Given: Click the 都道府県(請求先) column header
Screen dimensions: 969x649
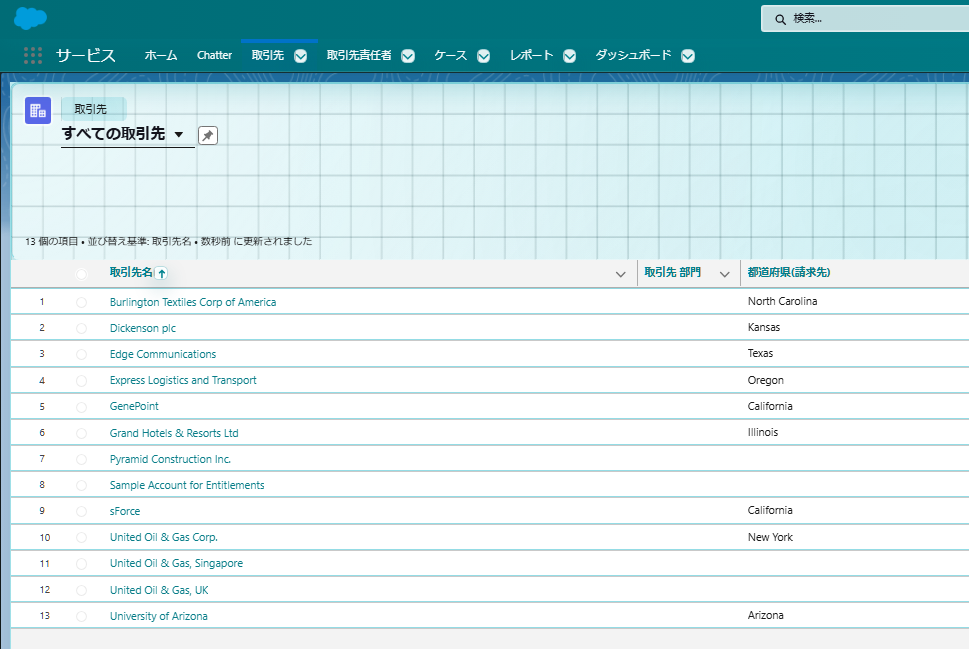Looking at the screenshot, I should click(x=789, y=273).
